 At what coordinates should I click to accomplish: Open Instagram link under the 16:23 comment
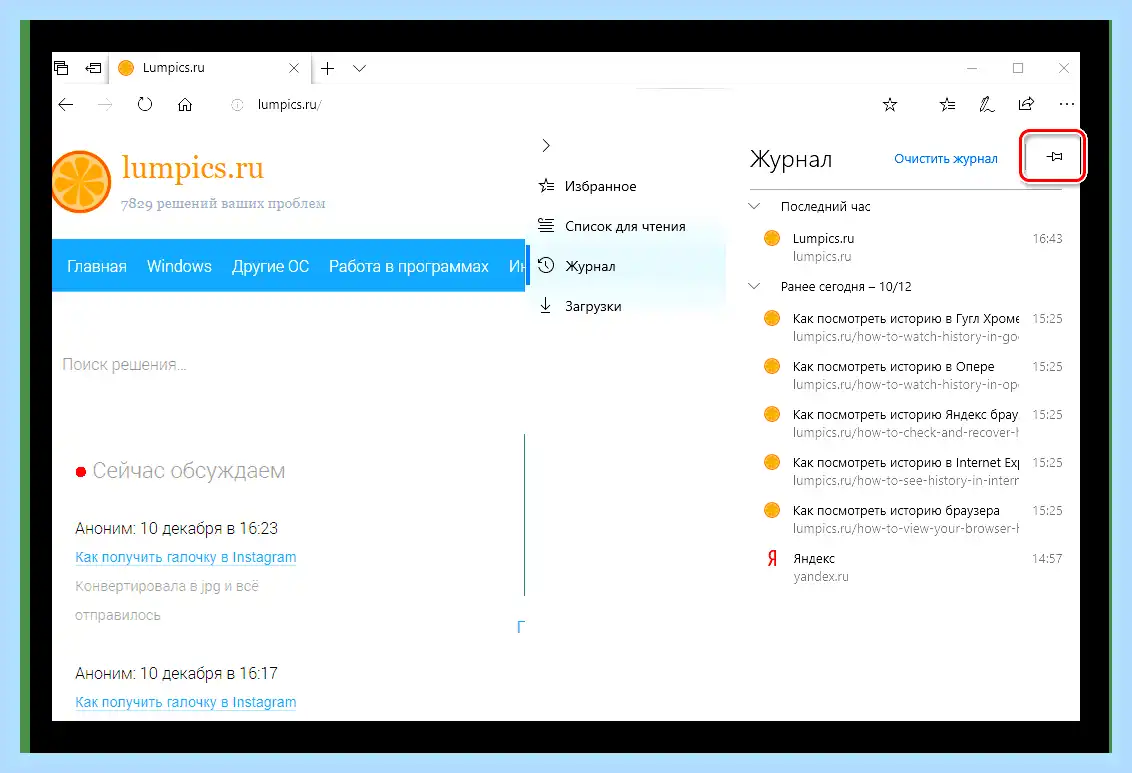click(x=186, y=557)
